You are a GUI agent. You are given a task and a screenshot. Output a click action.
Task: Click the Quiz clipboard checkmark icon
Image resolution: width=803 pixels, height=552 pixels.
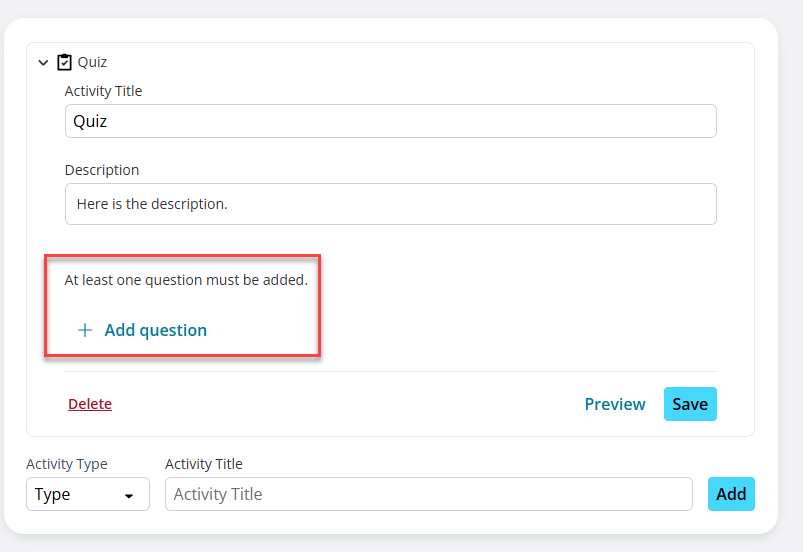64,62
